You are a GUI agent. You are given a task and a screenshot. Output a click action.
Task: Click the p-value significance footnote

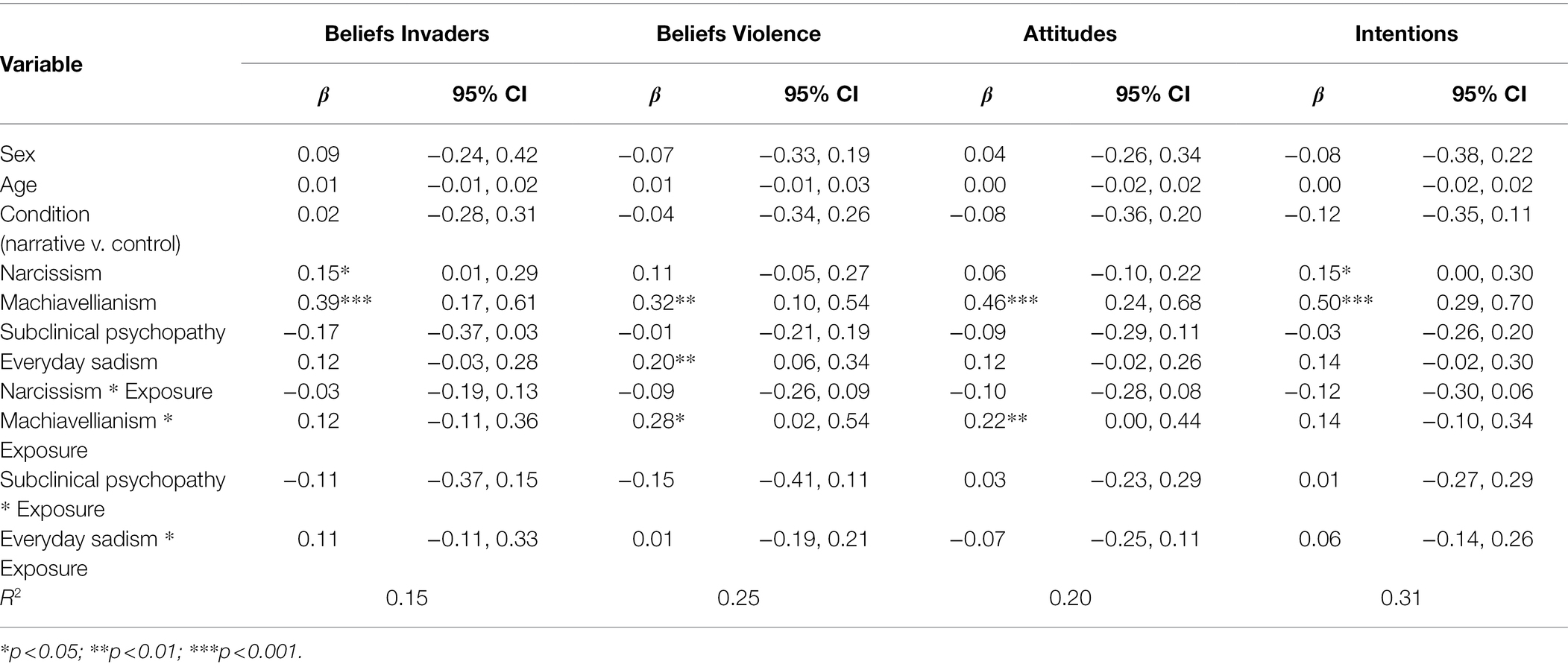(151, 651)
